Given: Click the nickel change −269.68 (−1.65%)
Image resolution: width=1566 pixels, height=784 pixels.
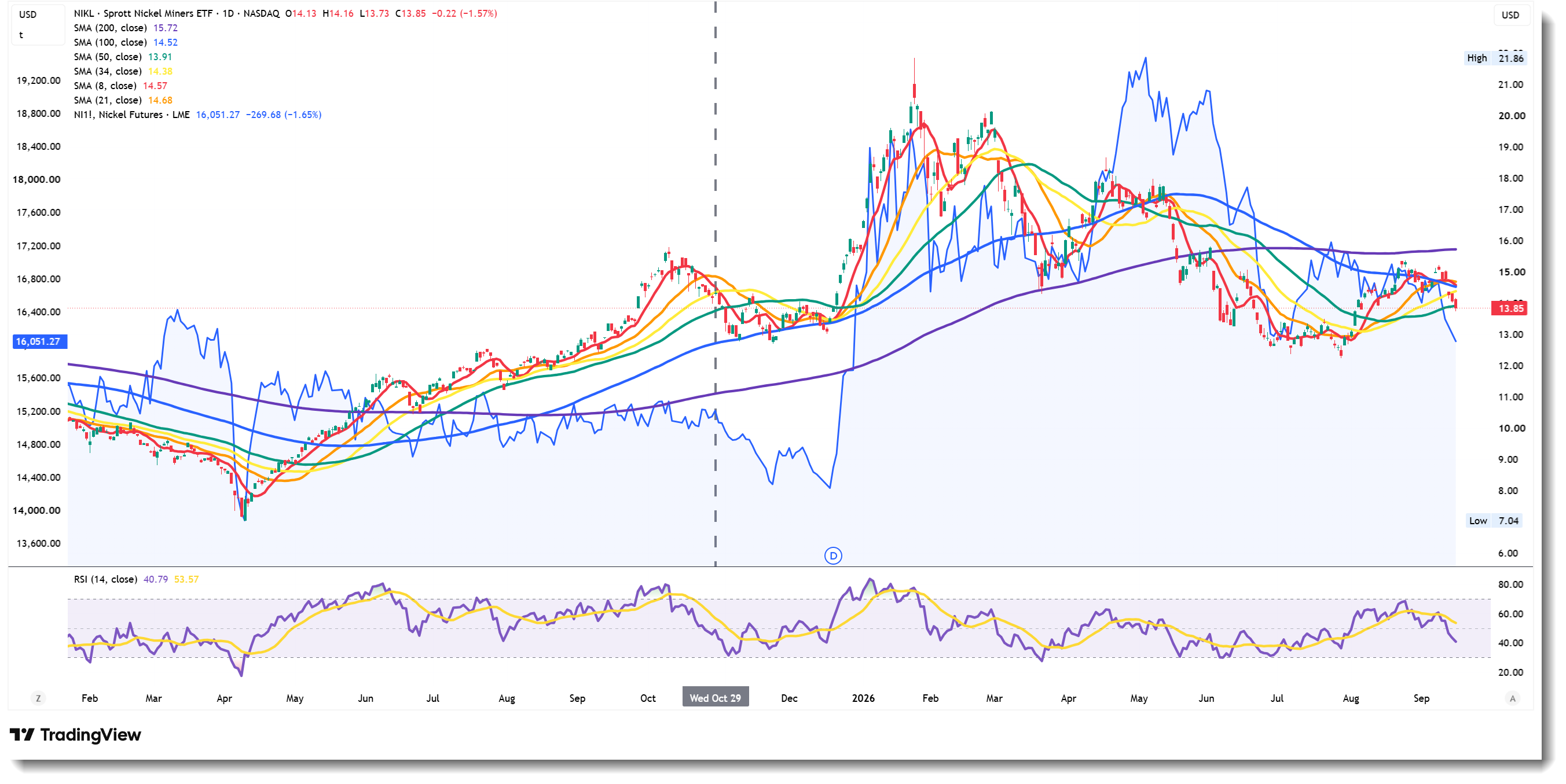Looking at the screenshot, I should tap(283, 115).
